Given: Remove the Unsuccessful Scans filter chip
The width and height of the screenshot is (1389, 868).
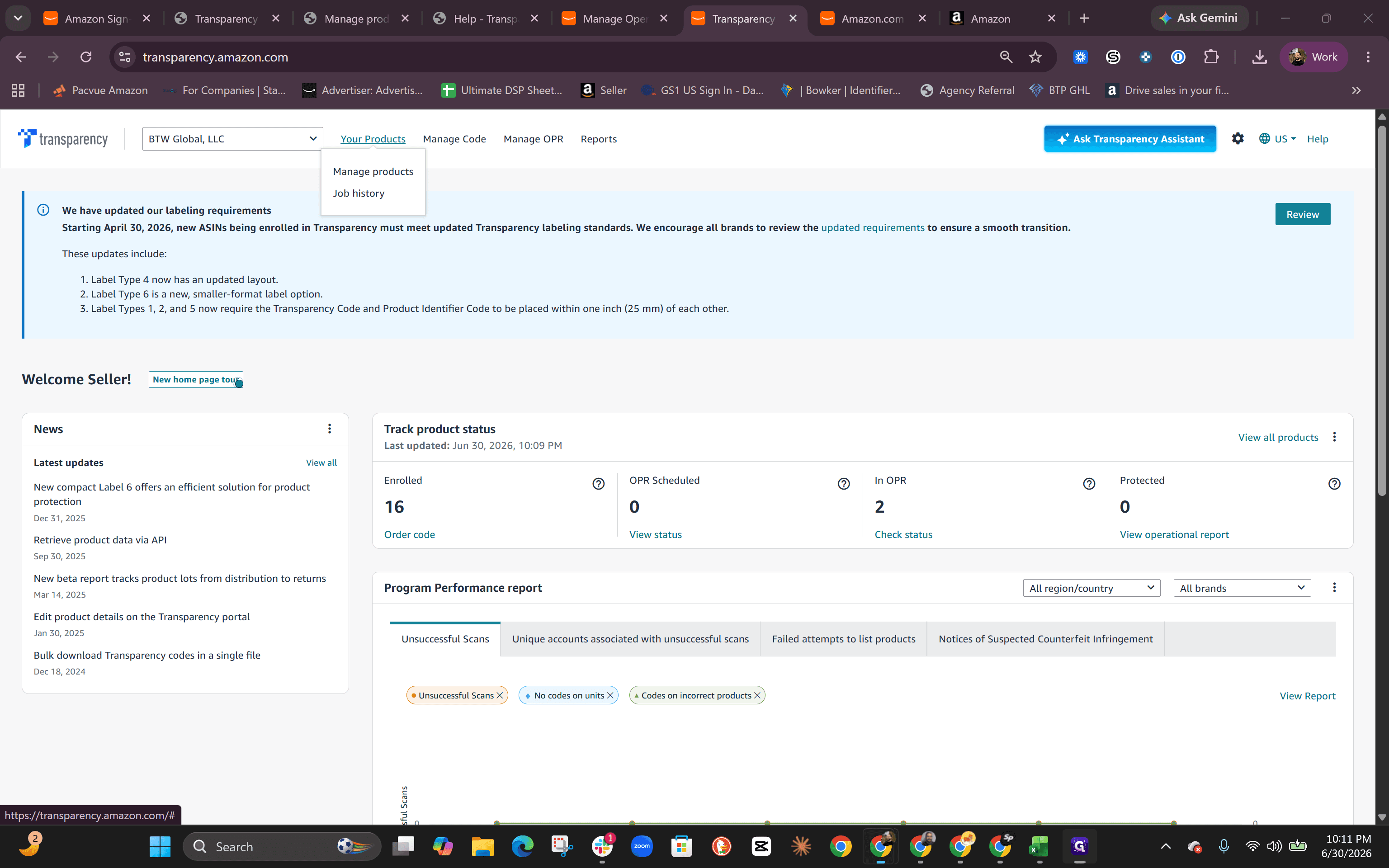Looking at the screenshot, I should [499, 695].
